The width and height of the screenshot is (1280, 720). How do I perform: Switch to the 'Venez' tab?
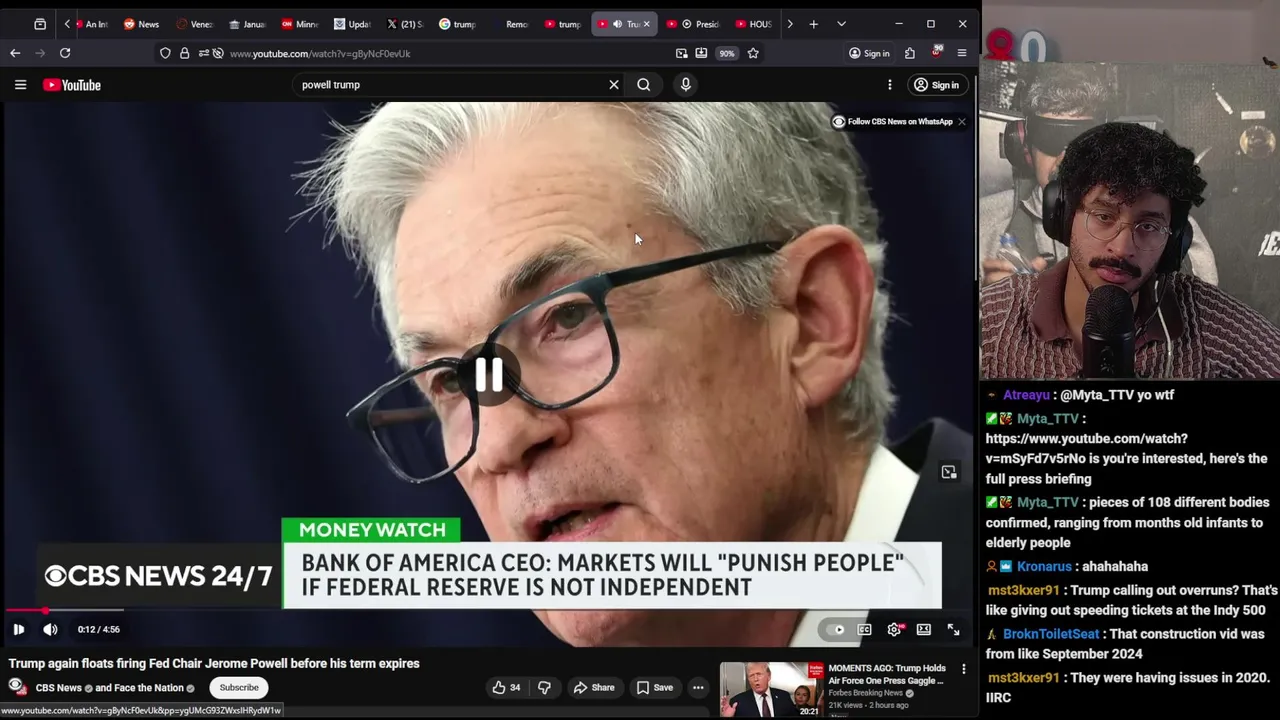[194, 24]
